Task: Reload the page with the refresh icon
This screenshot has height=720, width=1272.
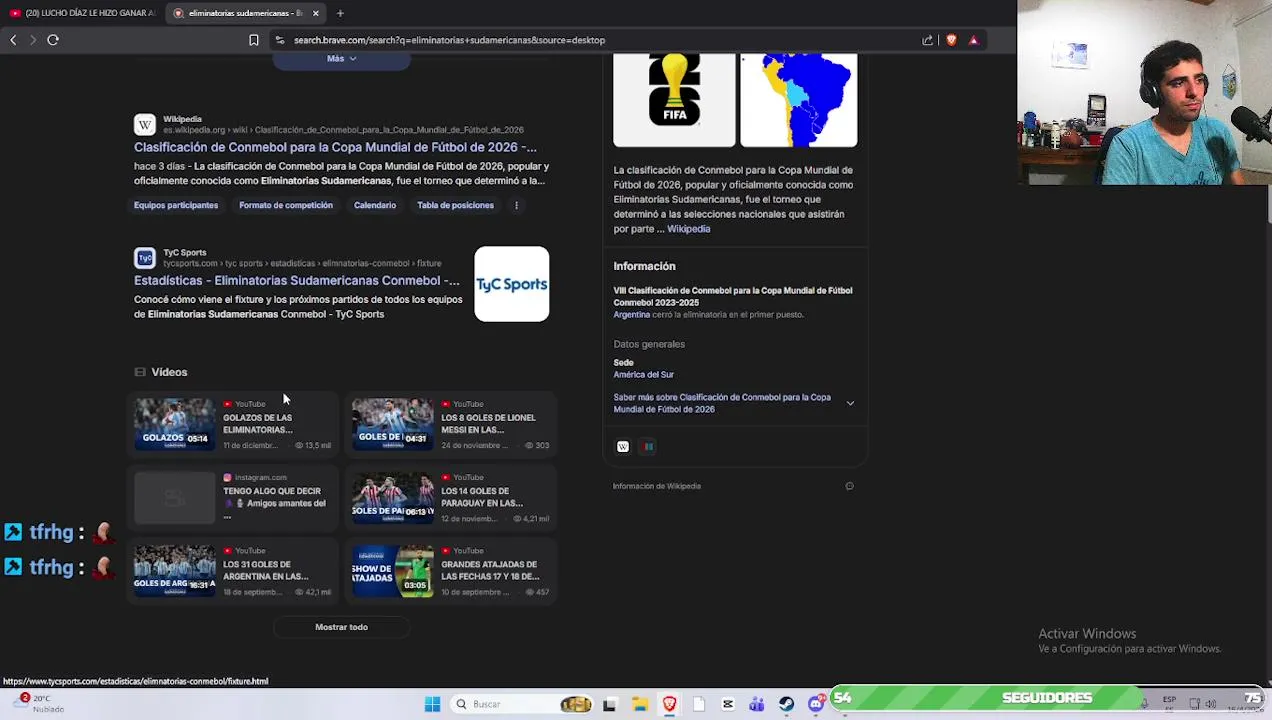Action: pyautogui.click(x=53, y=40)
